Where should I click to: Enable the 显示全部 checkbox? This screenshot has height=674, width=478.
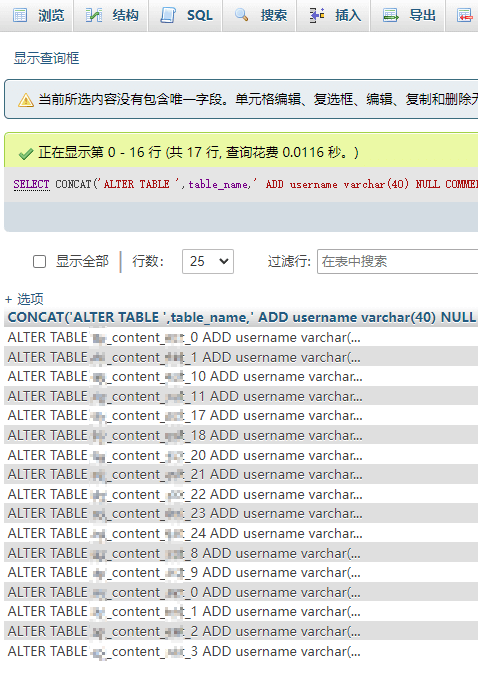click(40, 261)
